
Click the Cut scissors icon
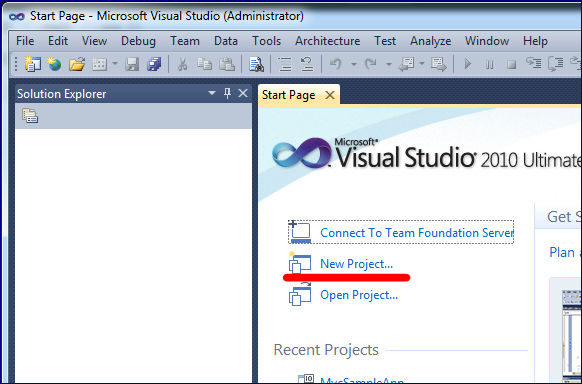[182, 64]
